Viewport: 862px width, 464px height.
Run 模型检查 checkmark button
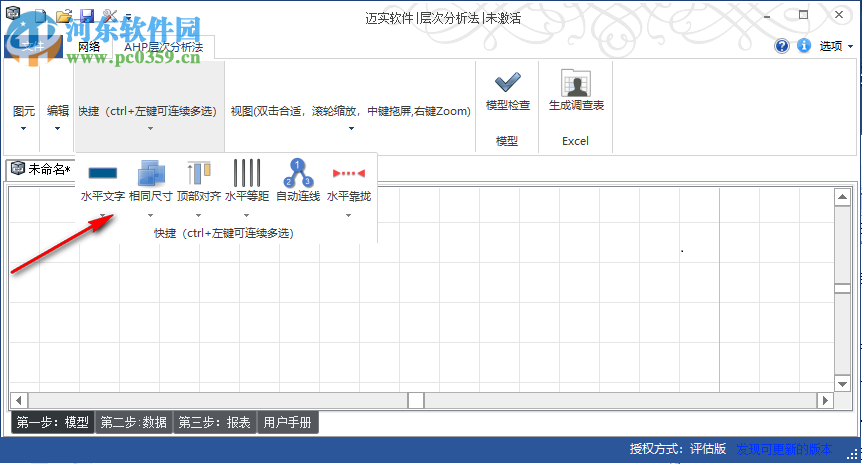(x=507, y=91)
